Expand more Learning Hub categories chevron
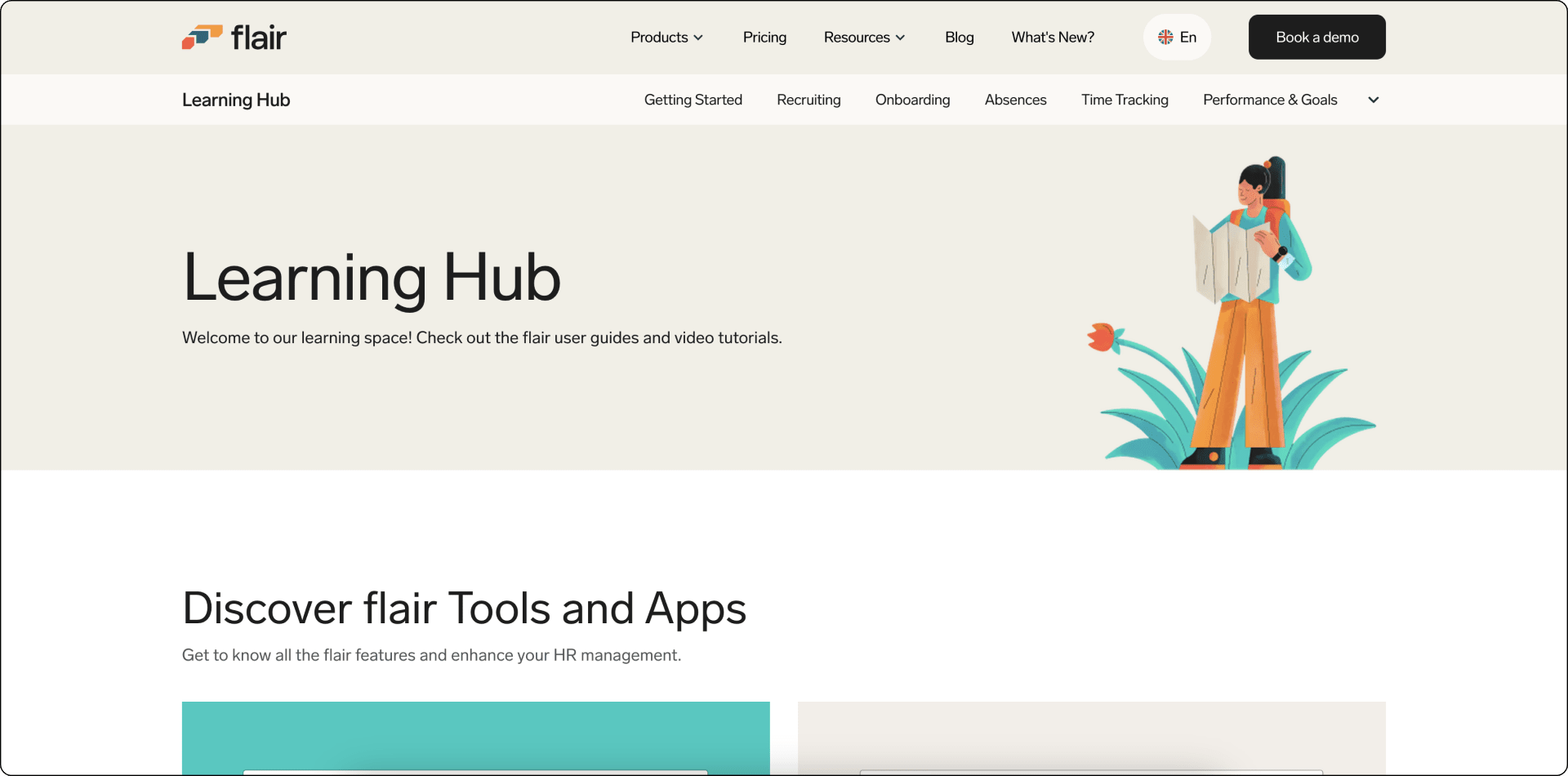Image resolution: width=1568 pixels, height=776 pixels. click(x=1374, y=100)
